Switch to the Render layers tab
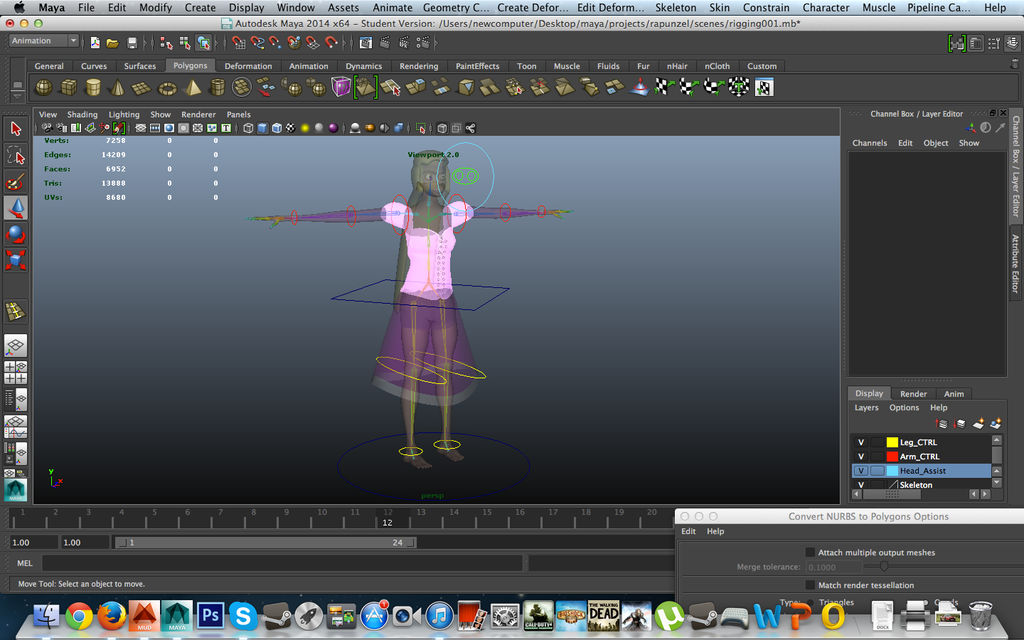 click(x=913, y=394)
